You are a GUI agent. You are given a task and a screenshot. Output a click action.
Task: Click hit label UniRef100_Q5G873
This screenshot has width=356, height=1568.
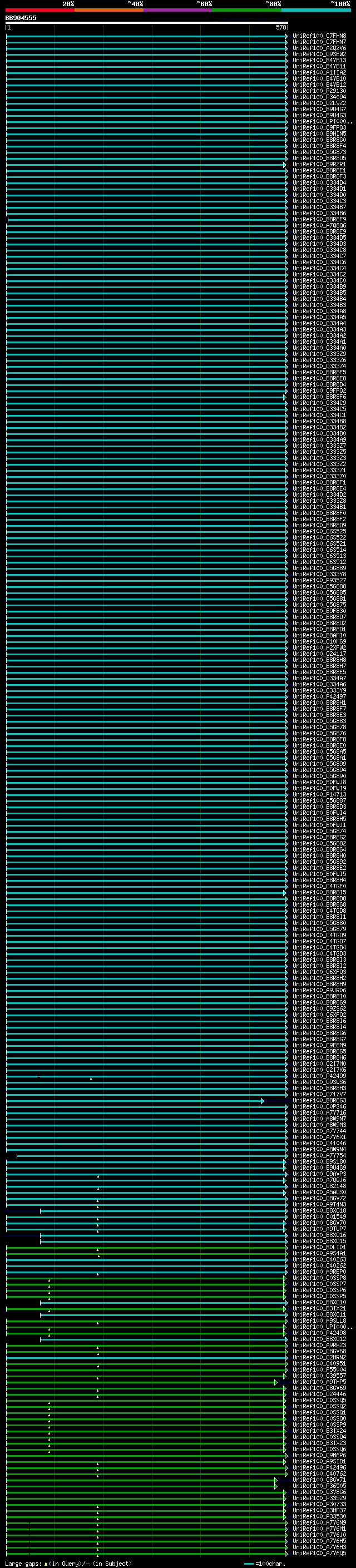point(319,152)
